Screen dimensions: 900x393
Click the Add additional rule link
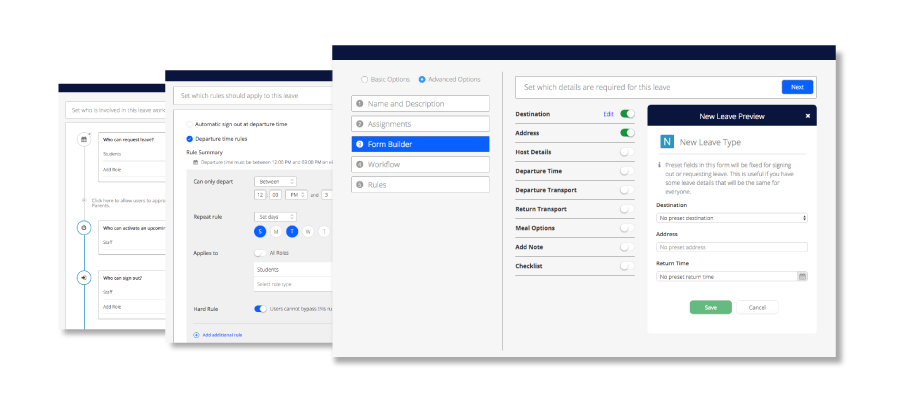[222, 334]
